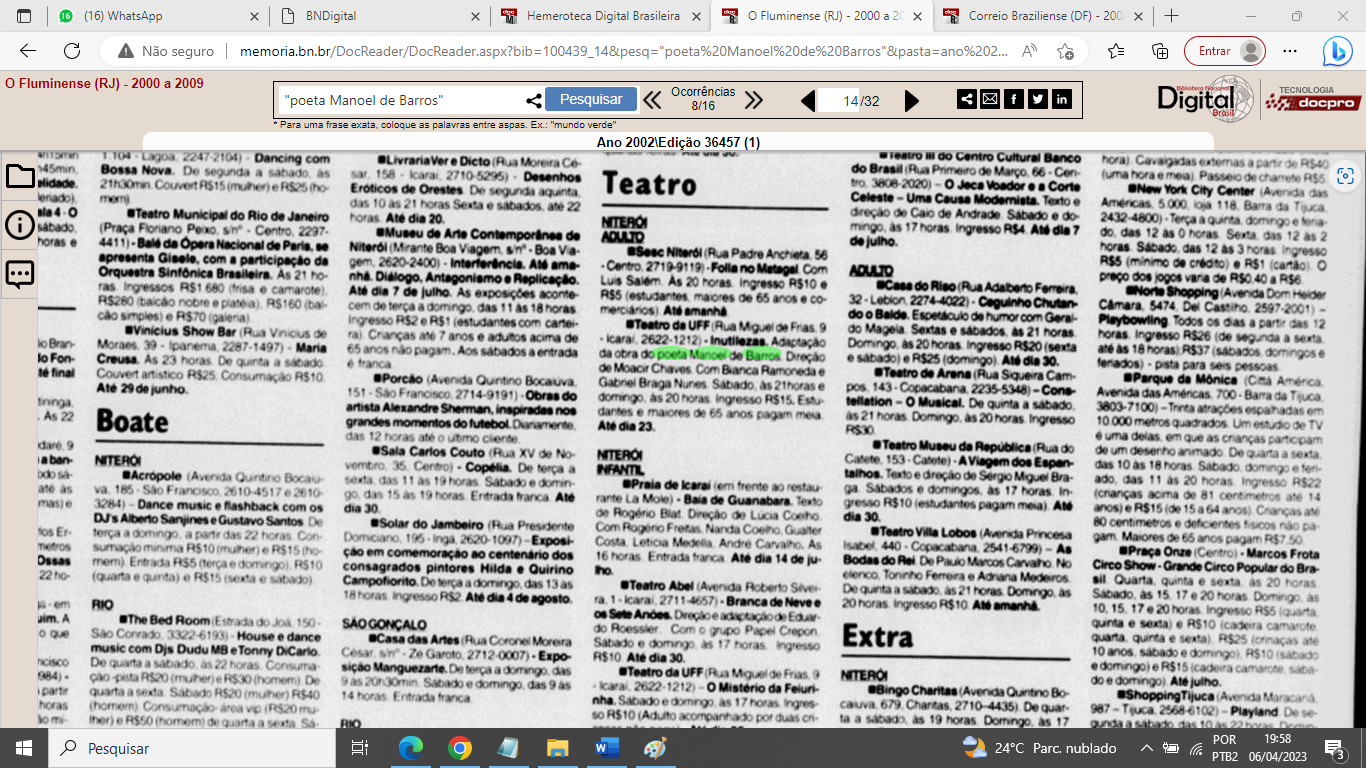Image resolution: width=1366 pixels, height=768 pixels.
Task: Go to previous occurrence double-chevron
Action: 652,100
